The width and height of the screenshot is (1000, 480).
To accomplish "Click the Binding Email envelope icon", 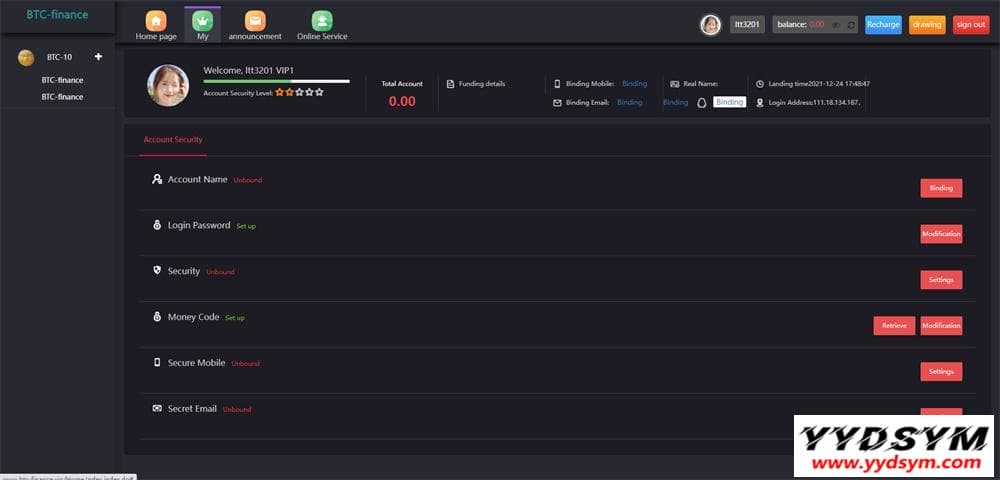I will 557,103.
